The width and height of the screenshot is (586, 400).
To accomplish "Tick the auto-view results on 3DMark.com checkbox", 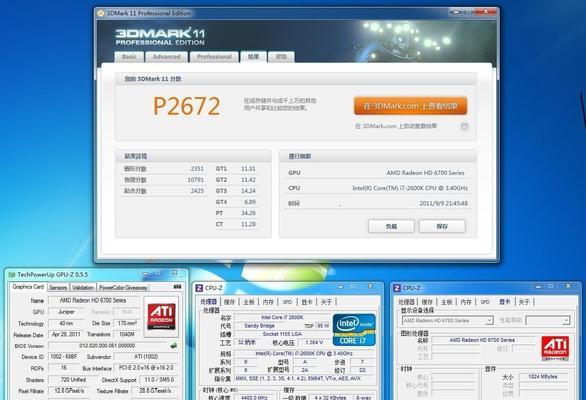I will (464, 126).
